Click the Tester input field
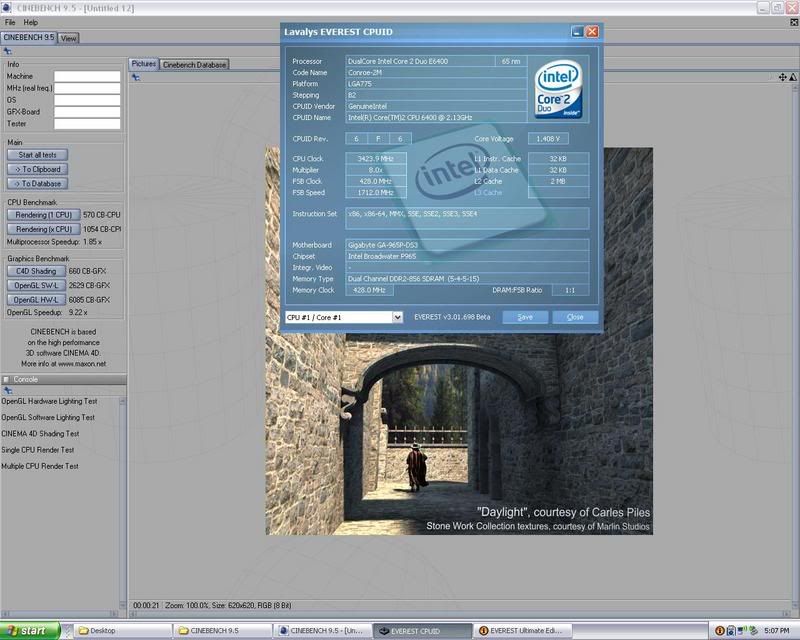 87,124
